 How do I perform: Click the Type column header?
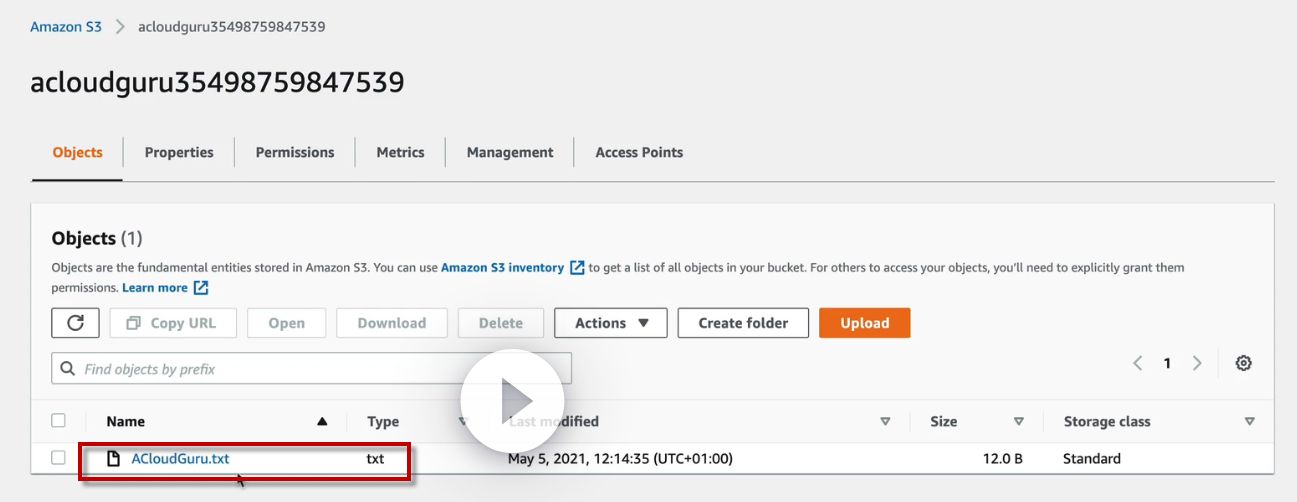point(383,422)
